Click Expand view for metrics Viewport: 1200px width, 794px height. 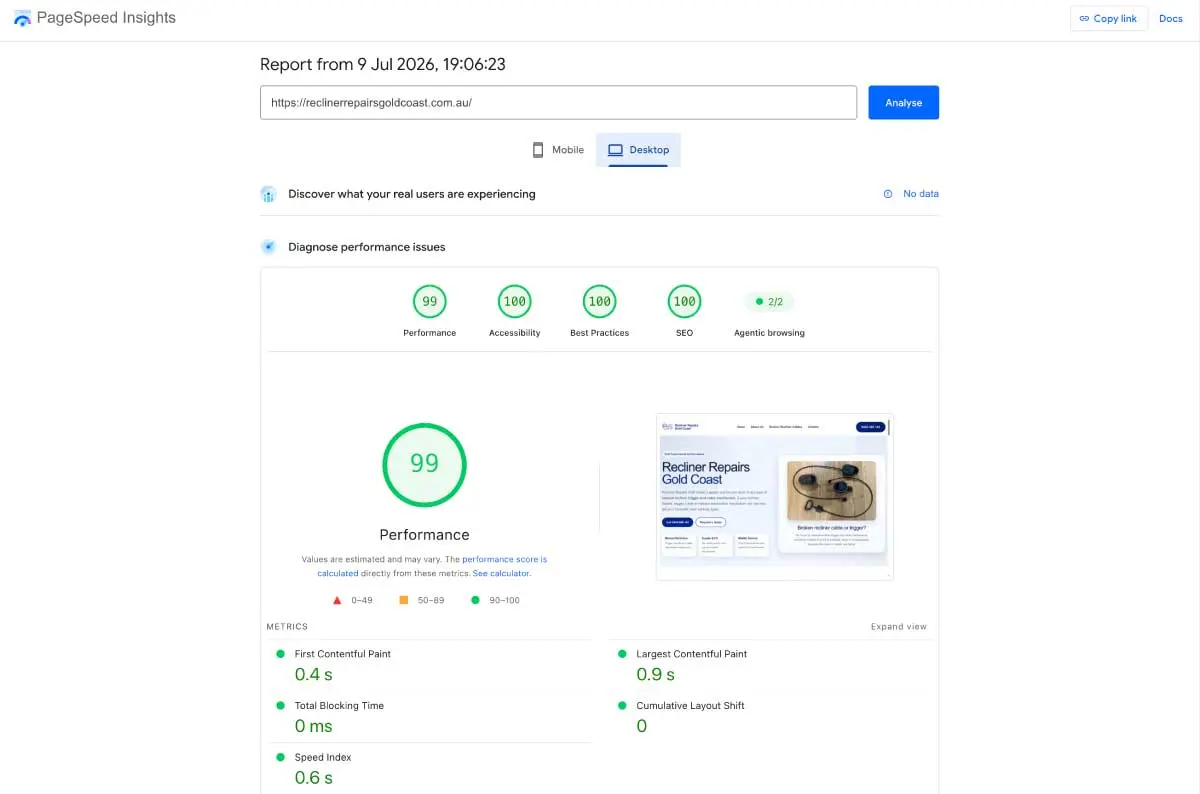pyautogui.click(x=898, y=627)
